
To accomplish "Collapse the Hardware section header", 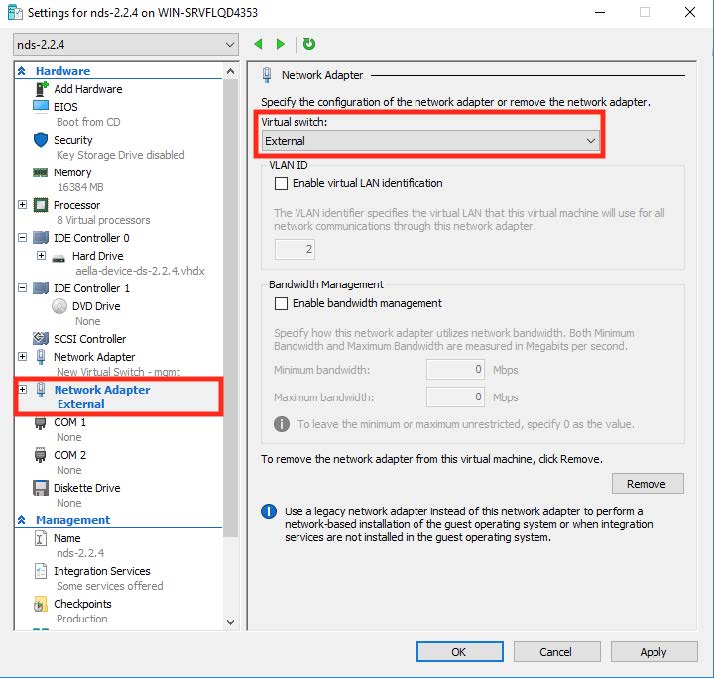I will [22, 71].
